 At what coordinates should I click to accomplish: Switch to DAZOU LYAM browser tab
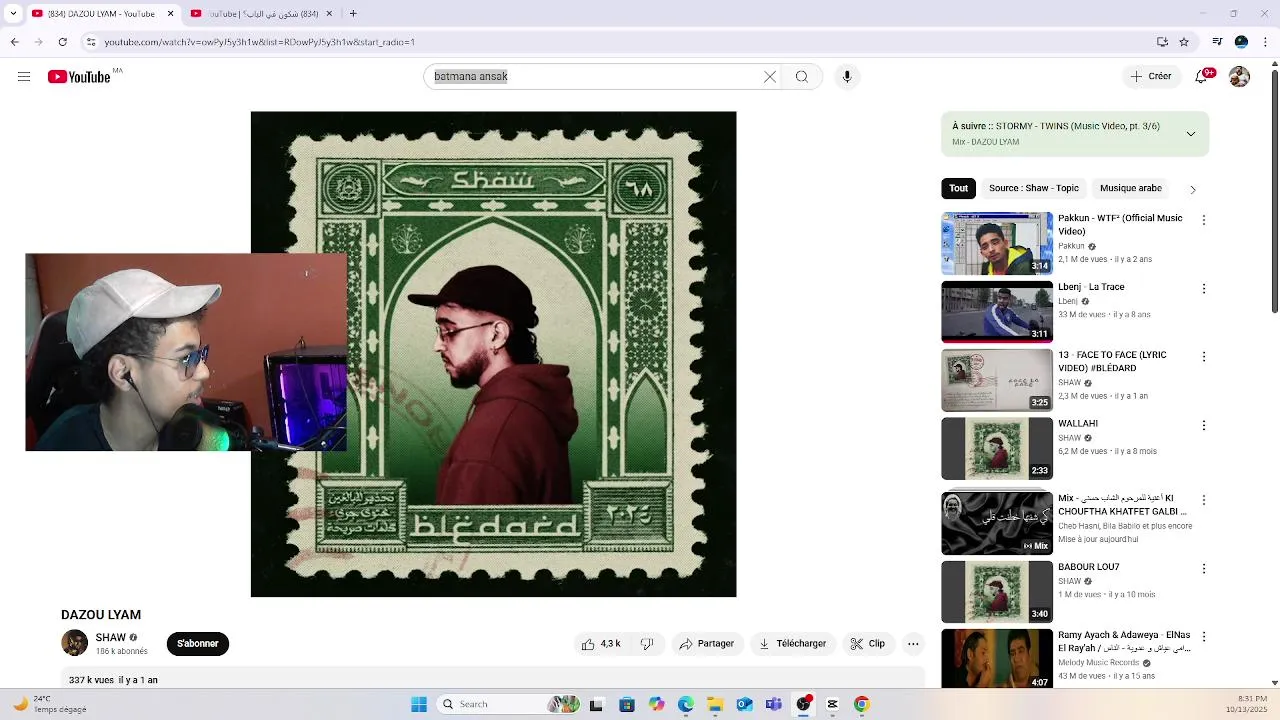click(x=103, y=14)
